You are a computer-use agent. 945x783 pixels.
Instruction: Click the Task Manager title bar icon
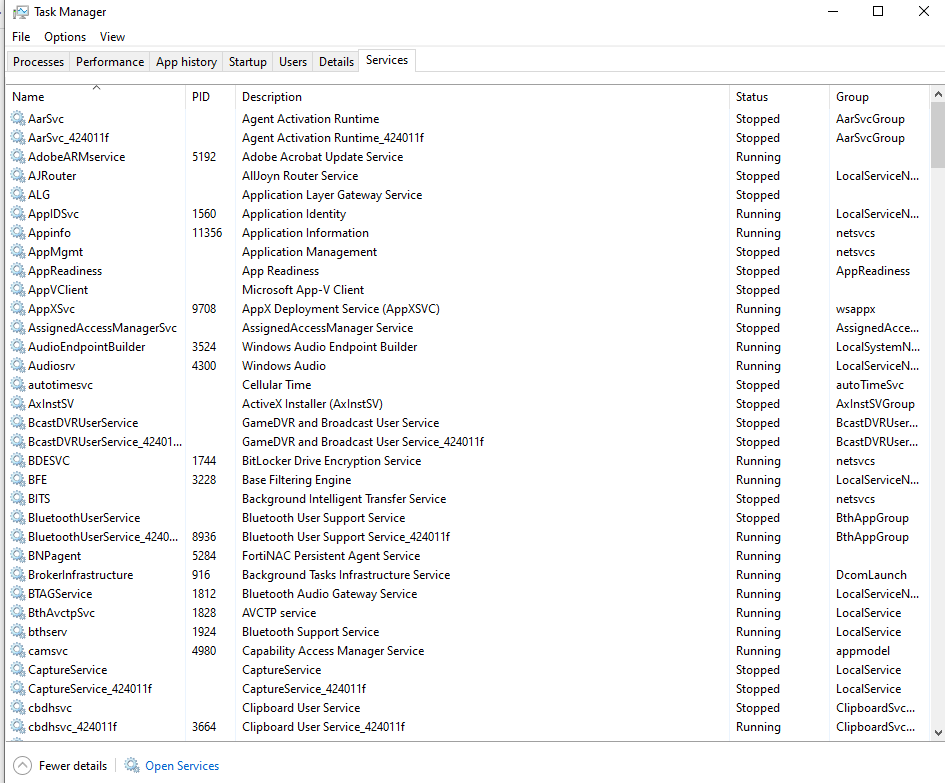pyautogui.click(x=20, y=12)
